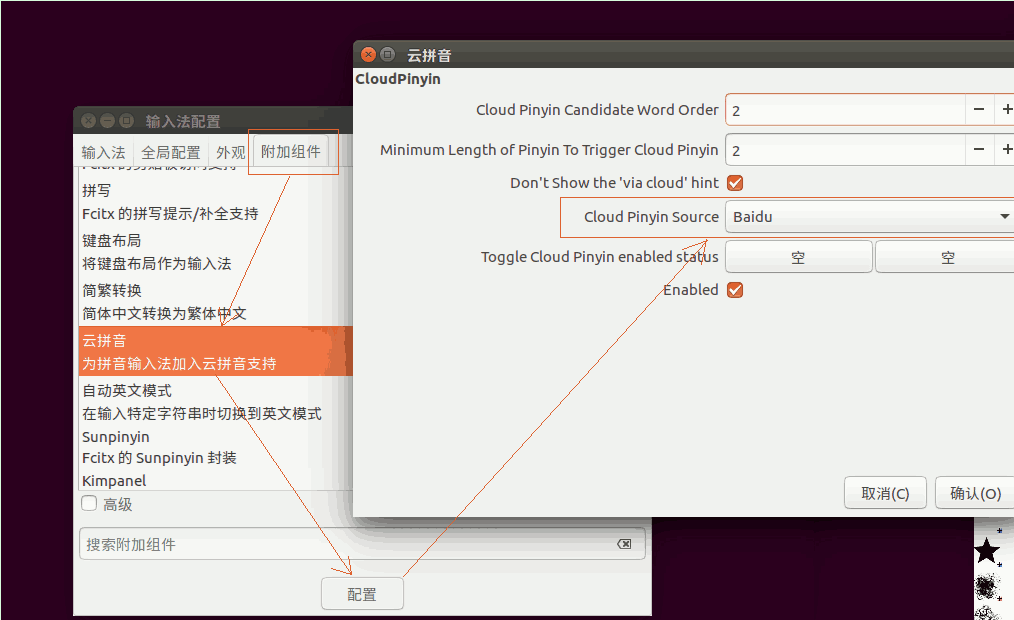This screenshot has height=620, width=1014.
Task: Click the 搜索附加组件 search box
Action: (362, 544)
